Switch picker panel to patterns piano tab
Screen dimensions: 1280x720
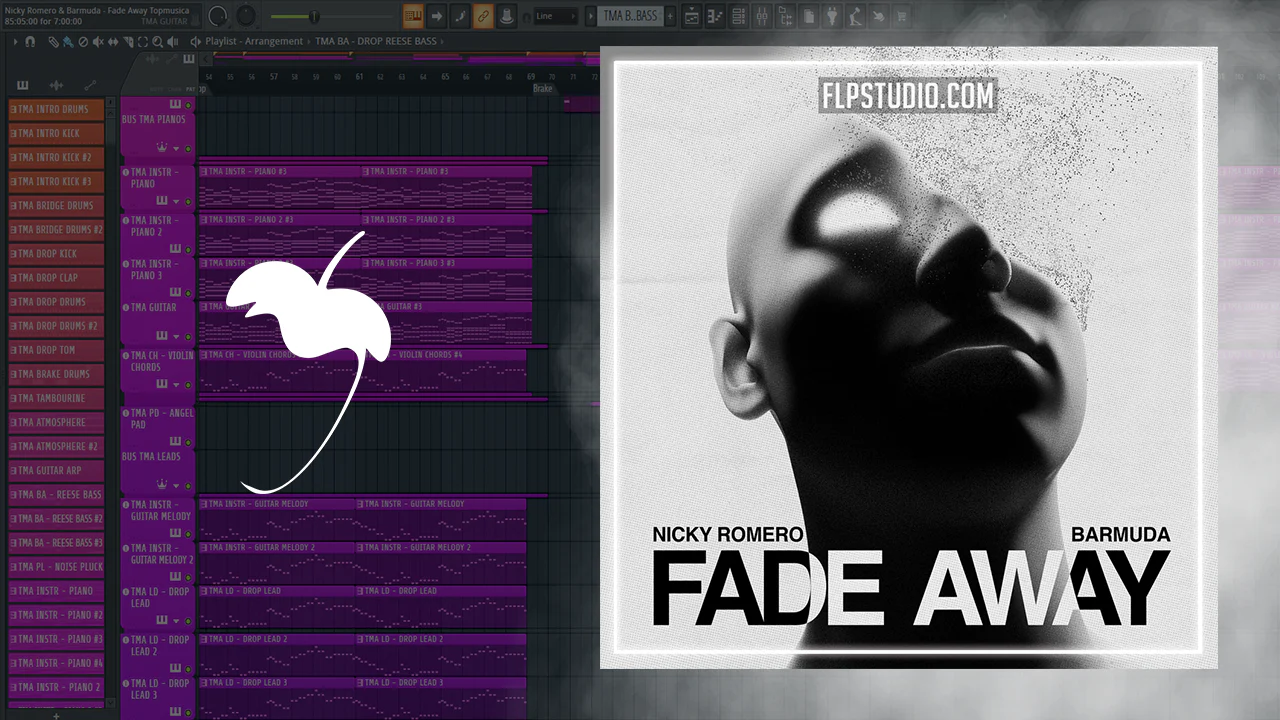pos(23,85)
